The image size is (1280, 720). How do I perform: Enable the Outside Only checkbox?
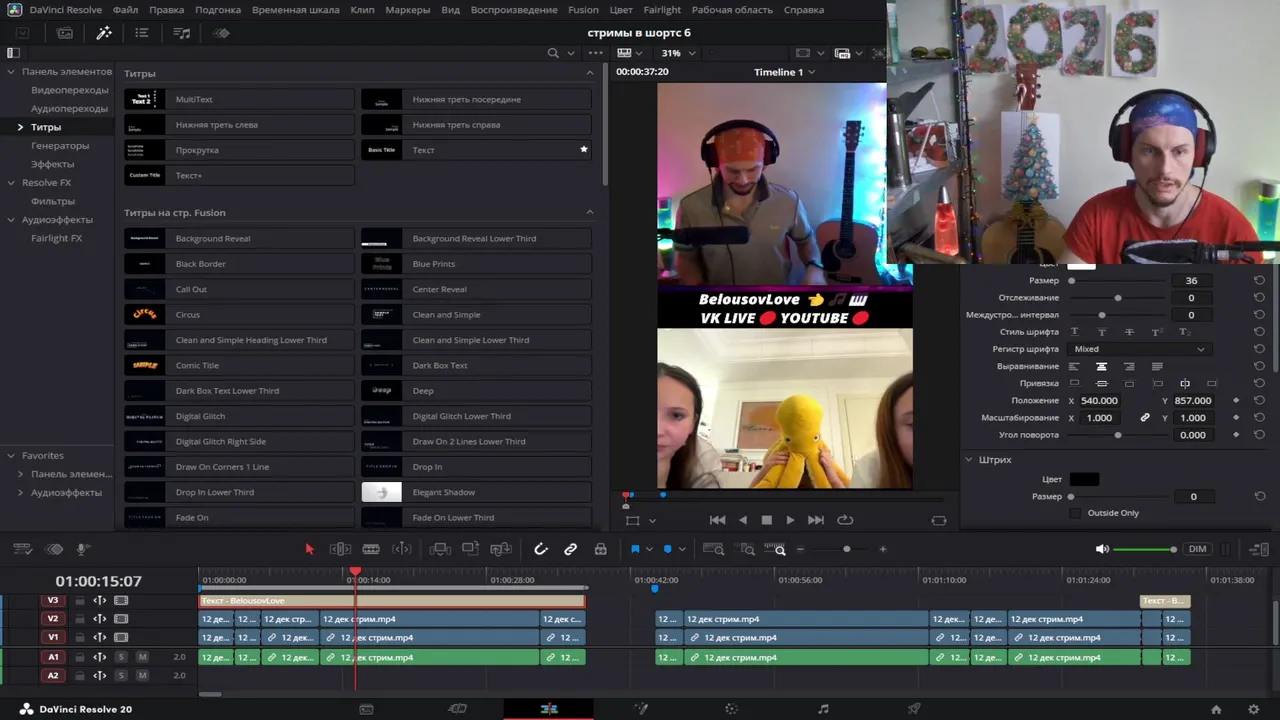click(1075, 513)
